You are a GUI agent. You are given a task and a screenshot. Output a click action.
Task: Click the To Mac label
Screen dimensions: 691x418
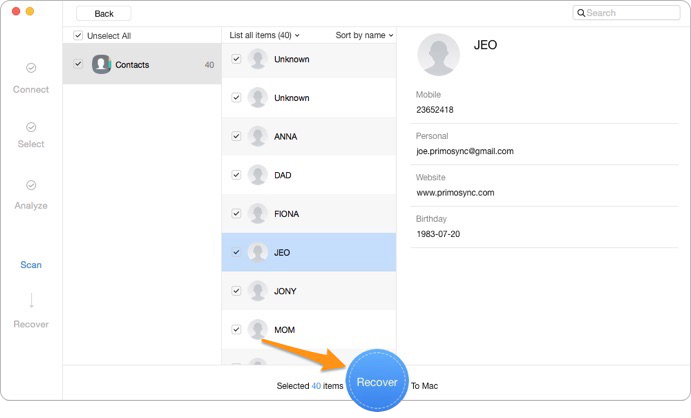pos(424,386)
